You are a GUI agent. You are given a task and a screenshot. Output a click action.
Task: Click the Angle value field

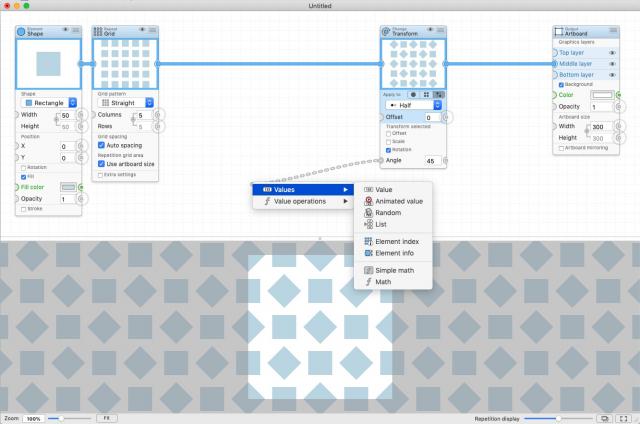(433, 161)
